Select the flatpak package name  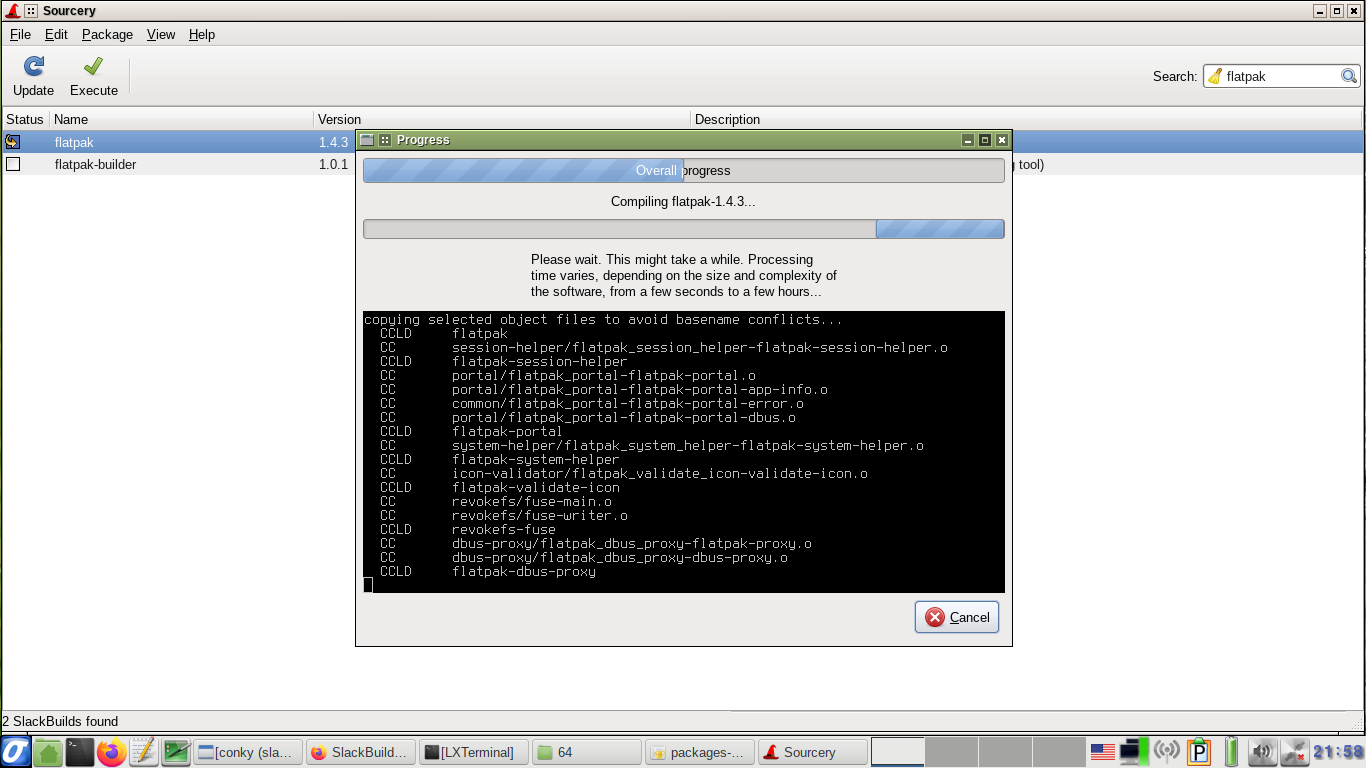tap(74, 142)
